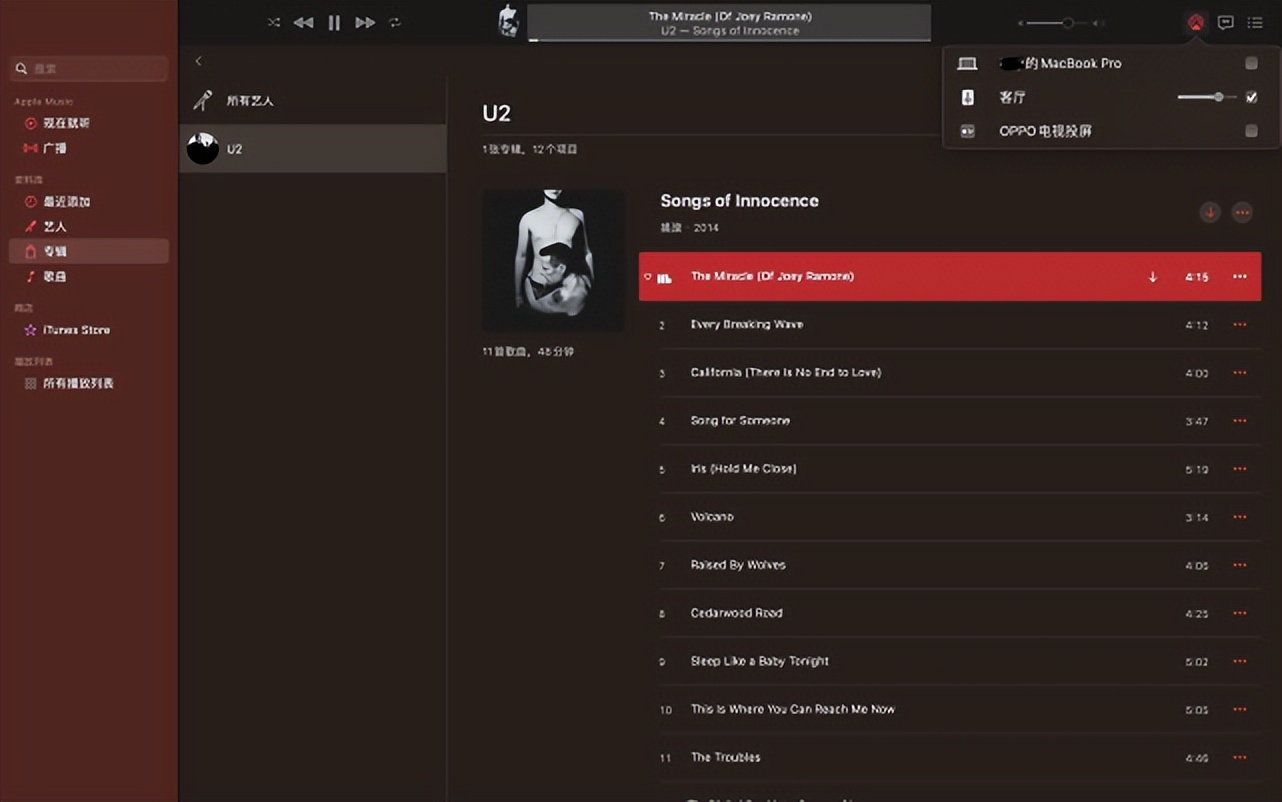
Task: Enable the MacBook Pro output checkbox
Action: pyautogui.click(x=1251, y=63)
